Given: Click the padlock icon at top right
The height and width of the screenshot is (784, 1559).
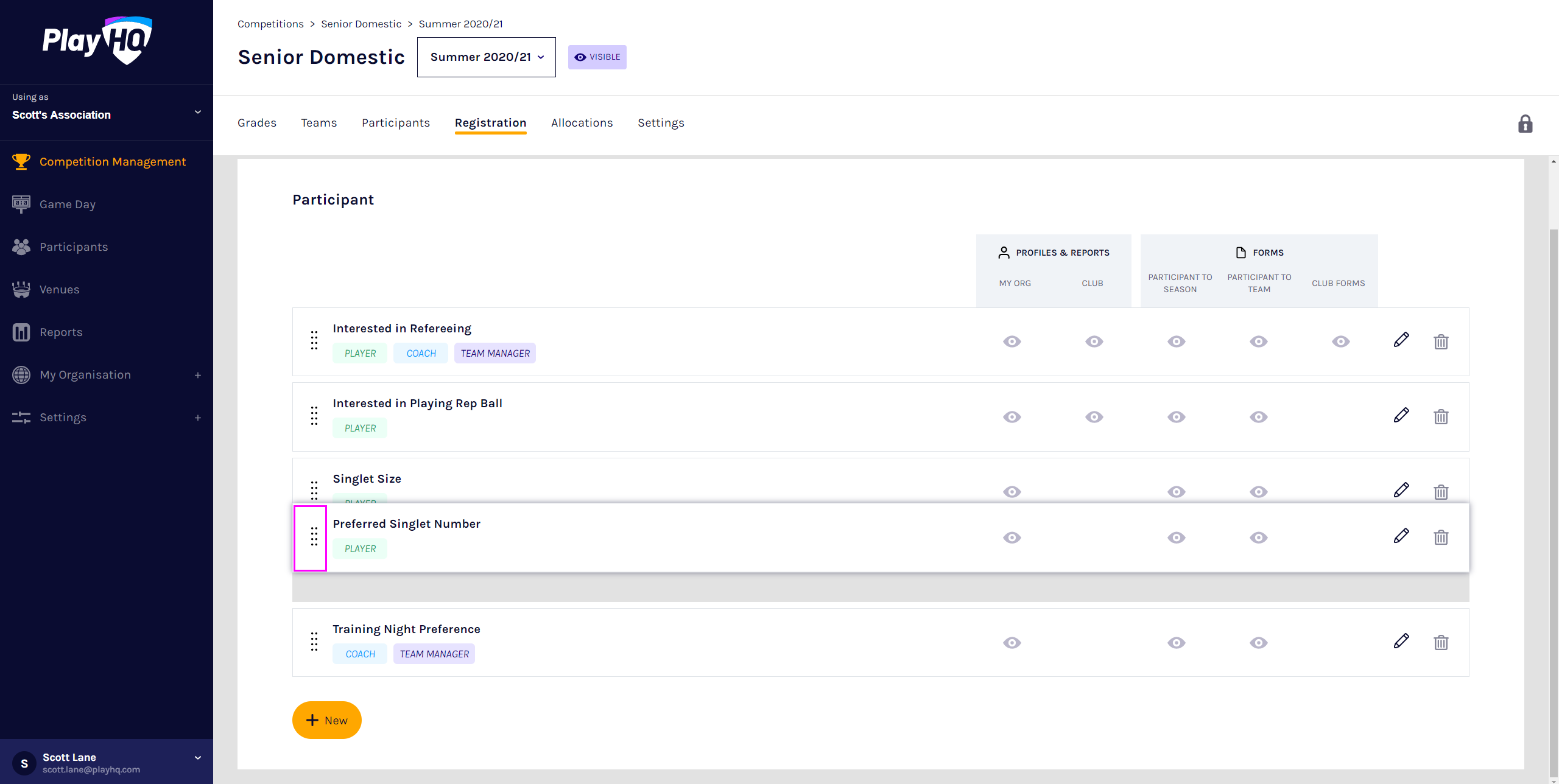Looking at the screenshot, I should click(x=1525, y=124).
